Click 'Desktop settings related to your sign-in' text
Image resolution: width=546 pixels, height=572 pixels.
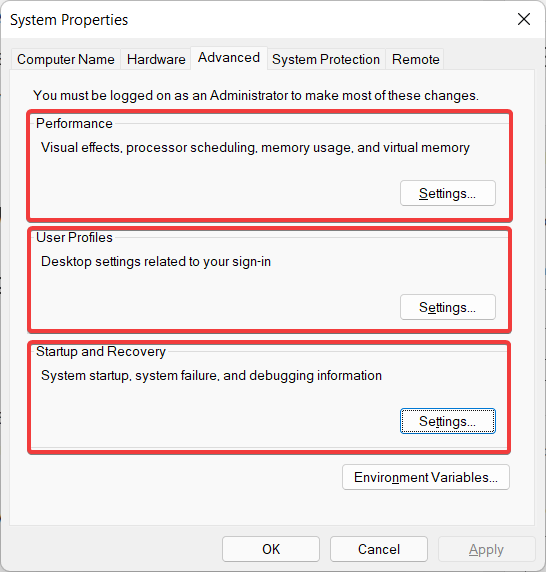[156, 262]
